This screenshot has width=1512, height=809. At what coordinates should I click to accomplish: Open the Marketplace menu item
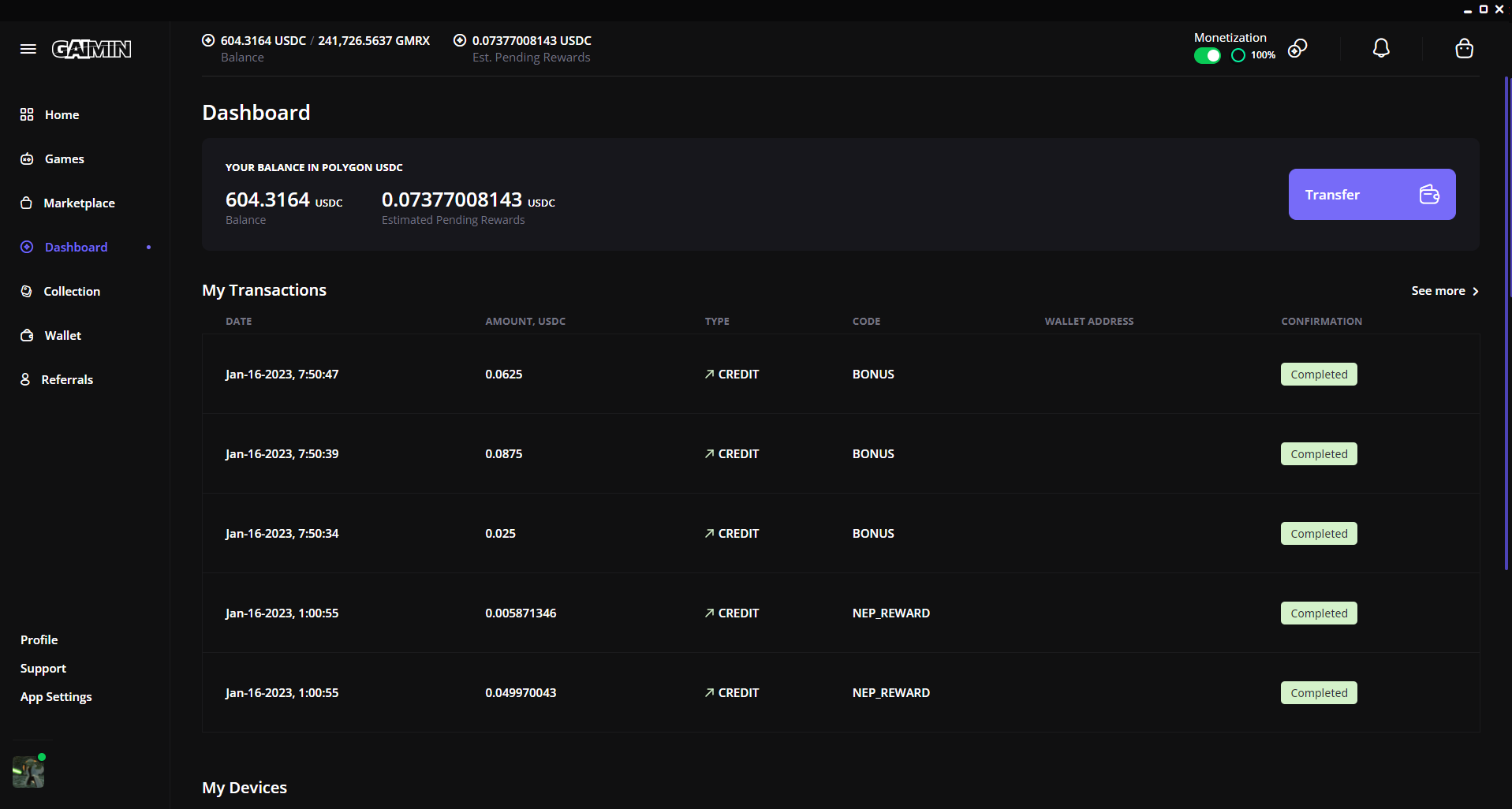click(79, 203)
